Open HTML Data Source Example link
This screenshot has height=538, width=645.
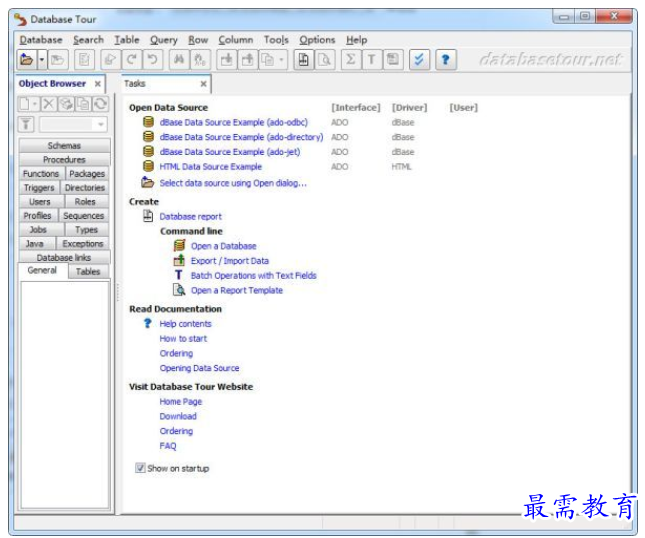tap(211, 167)
